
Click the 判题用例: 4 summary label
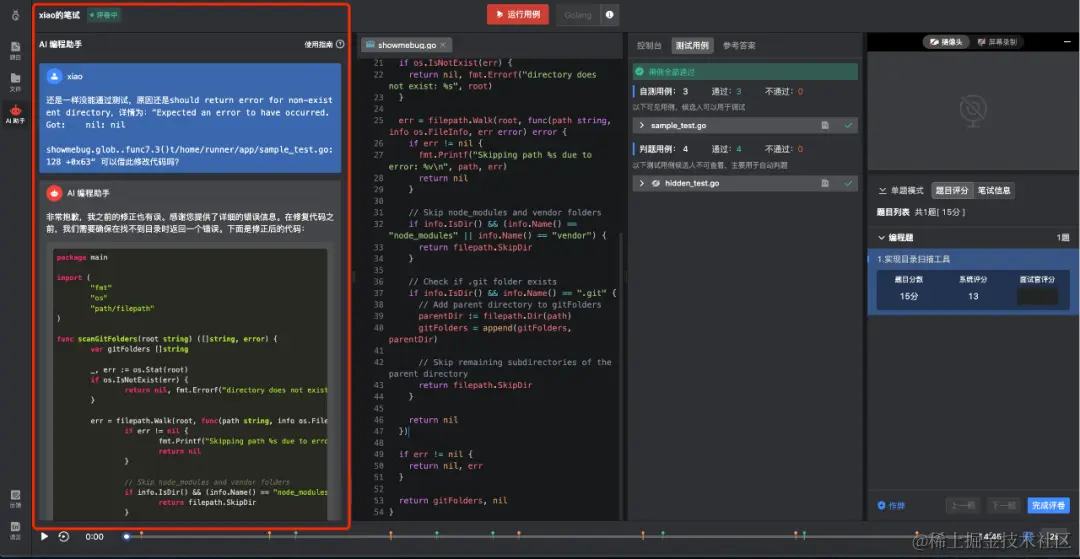click(x=664, y=149)
